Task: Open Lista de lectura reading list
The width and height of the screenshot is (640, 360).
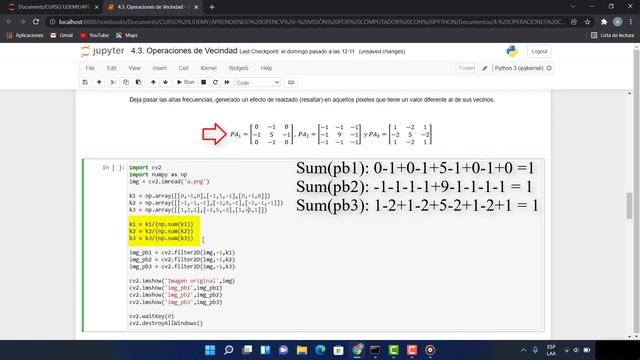Action: click(613, 36)
